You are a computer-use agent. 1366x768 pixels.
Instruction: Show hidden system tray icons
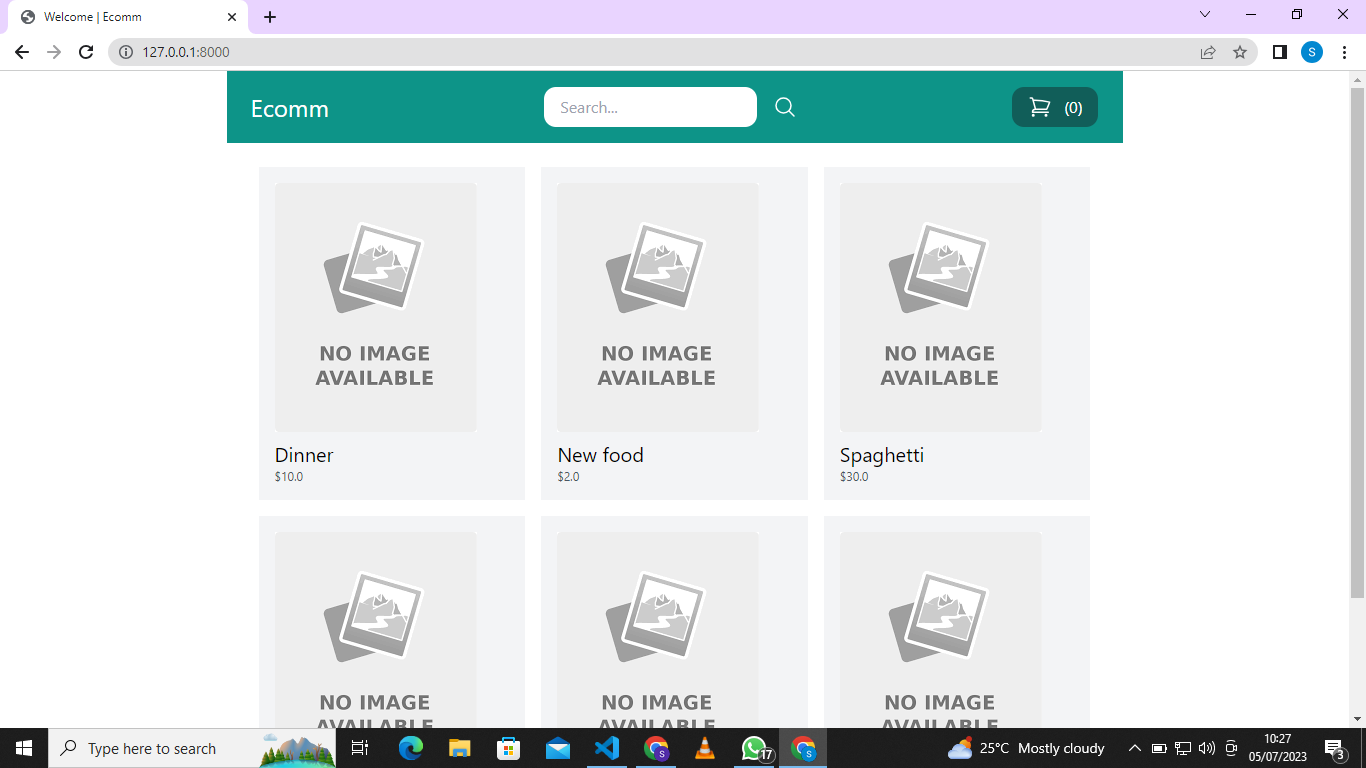(1134, 748)
